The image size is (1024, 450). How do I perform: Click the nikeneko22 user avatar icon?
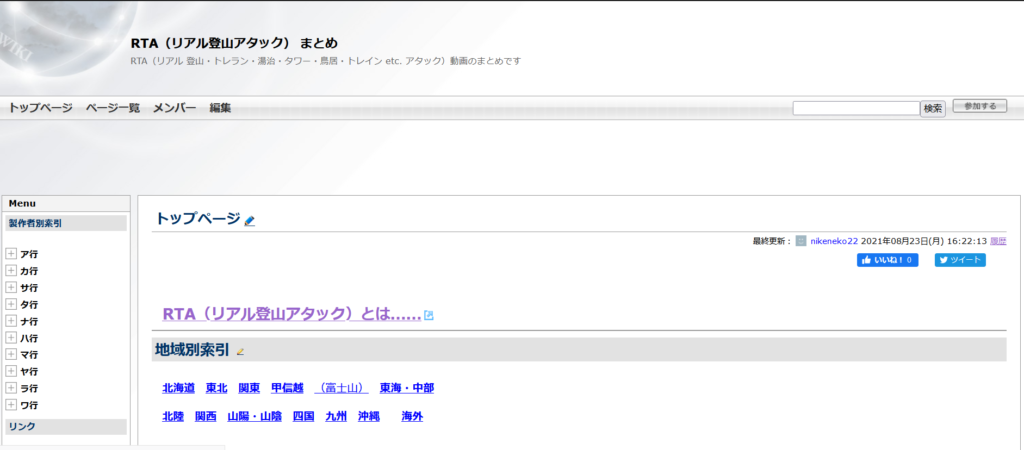[801, 241]
